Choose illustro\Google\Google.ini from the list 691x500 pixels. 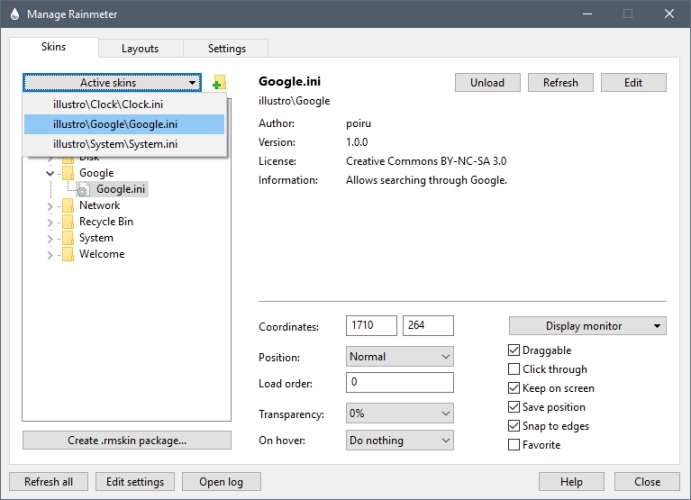point(124,124)
